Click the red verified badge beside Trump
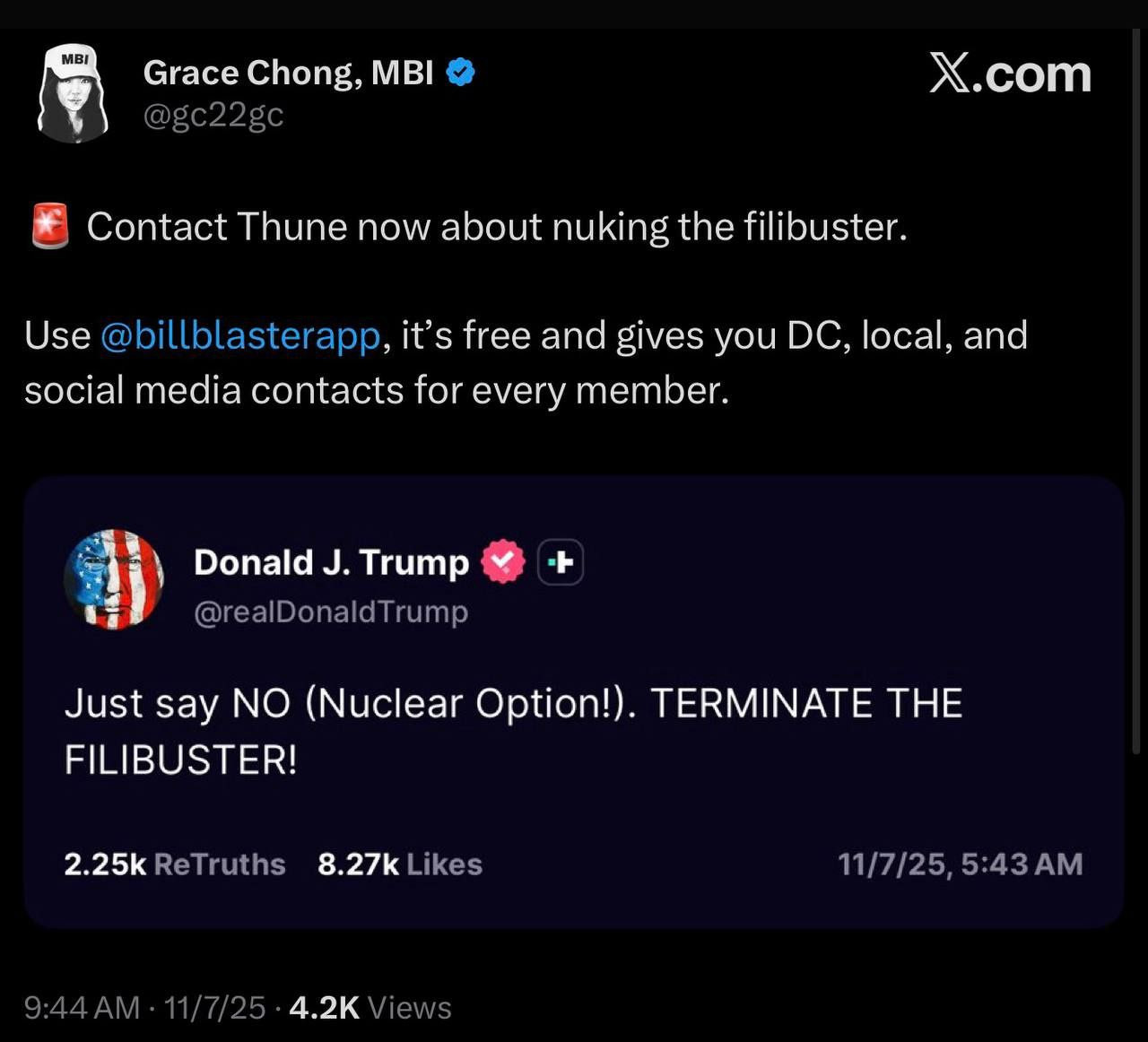 coord(503,562)
